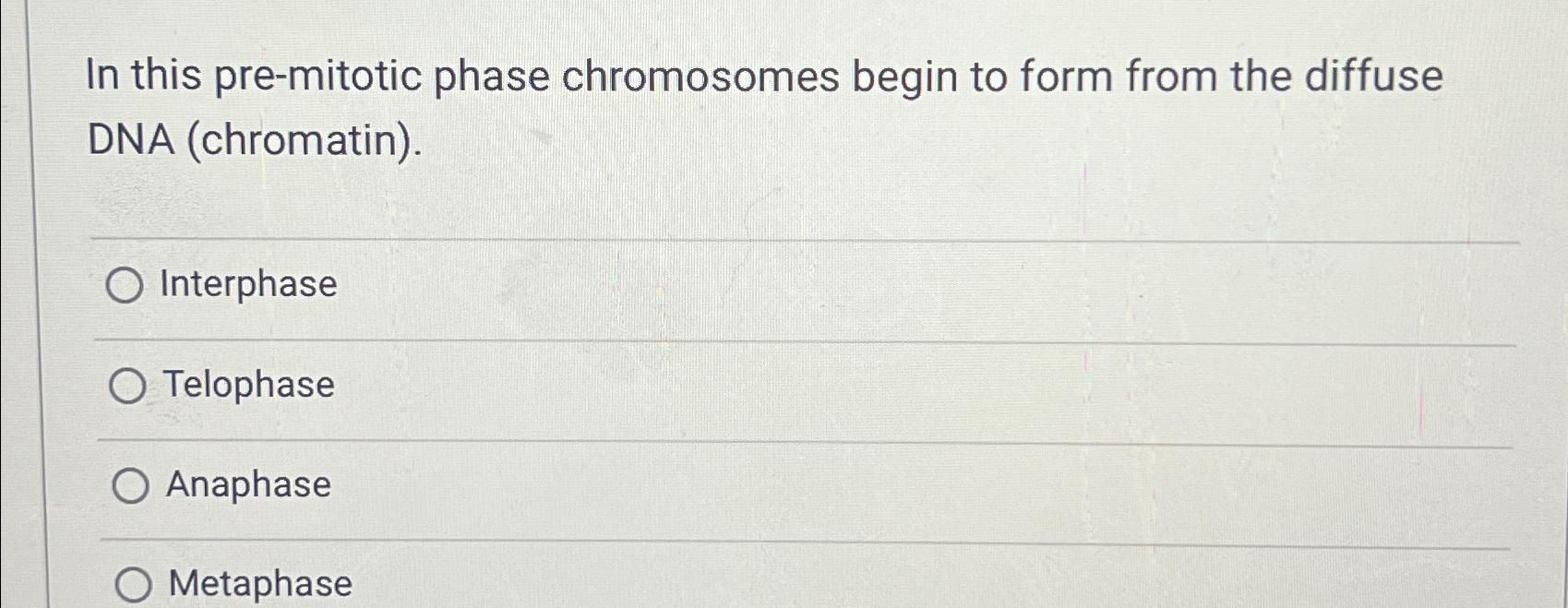Click the Telophase answer label
1568x608 pixels.
pyautogui.click(x=247, y=386)
